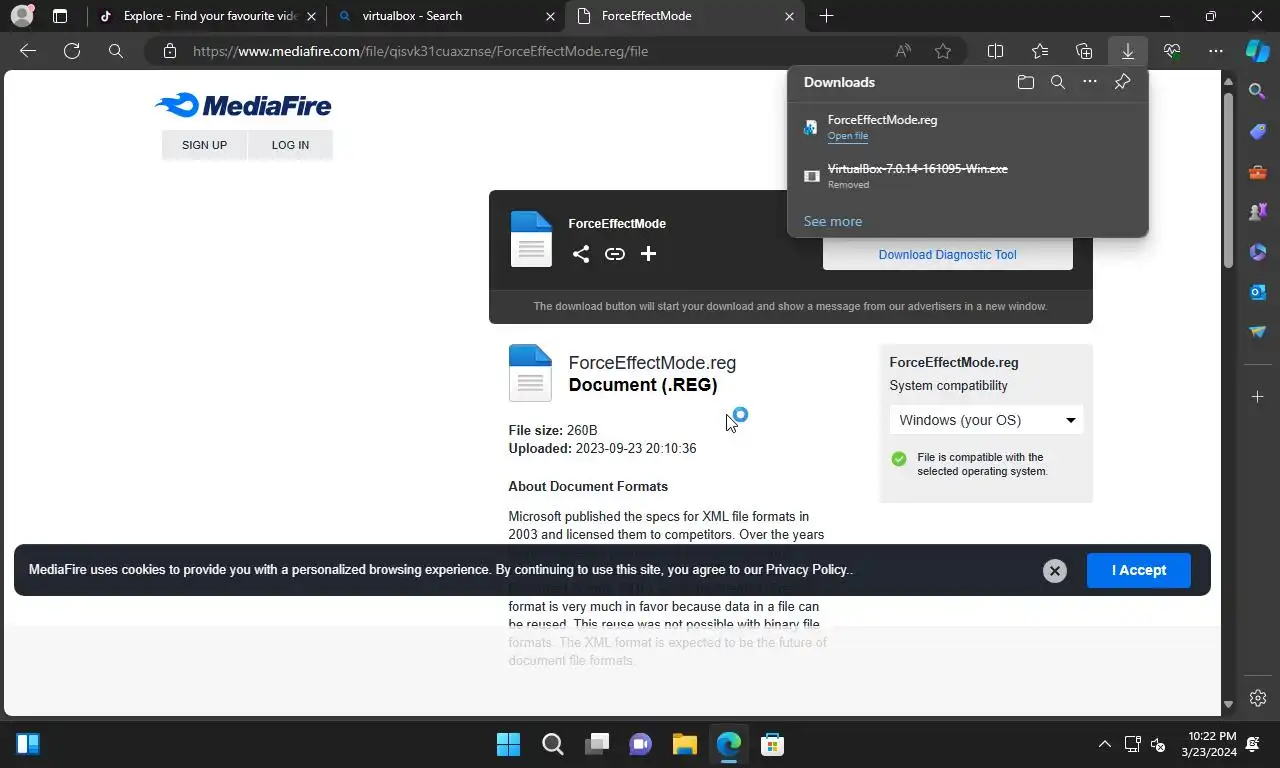Open the sidebar paper-plane Drop icon
1280x768 pixels.
click(1258, 331)
